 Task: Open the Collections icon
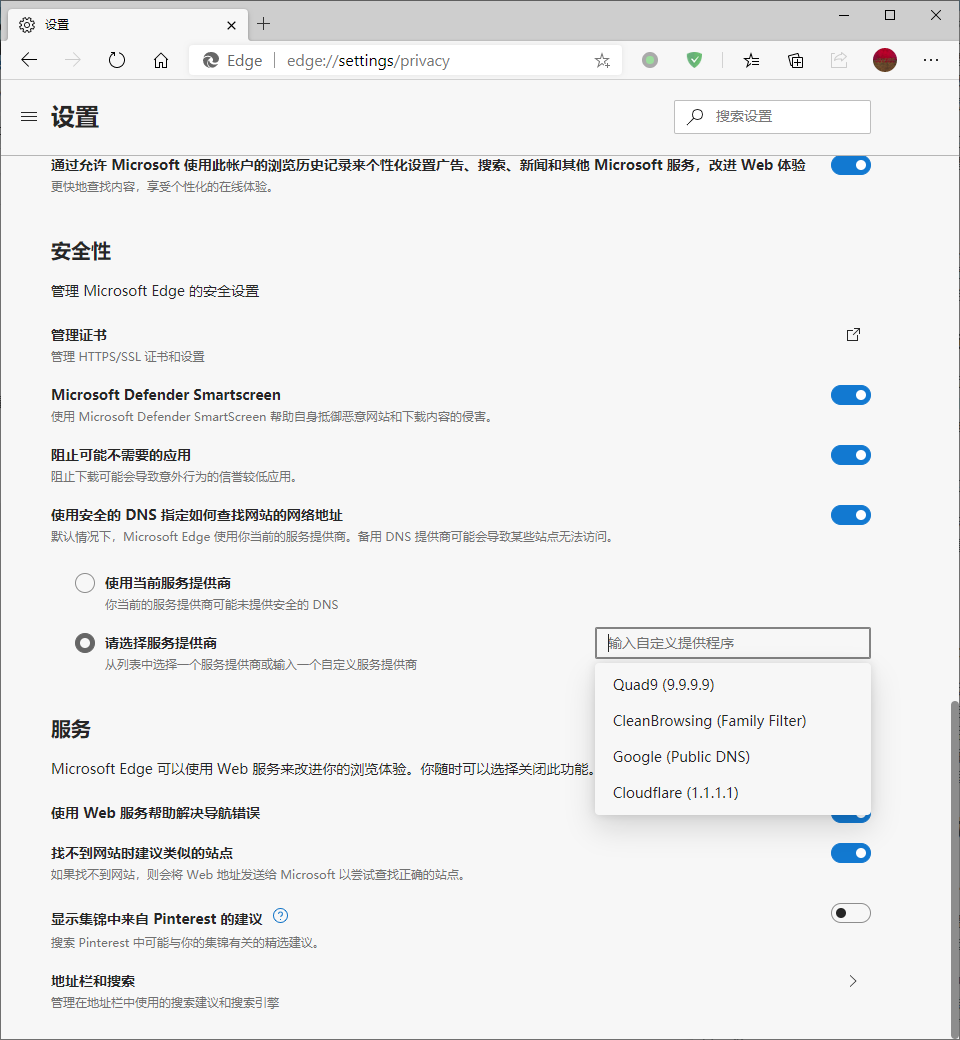795,60
